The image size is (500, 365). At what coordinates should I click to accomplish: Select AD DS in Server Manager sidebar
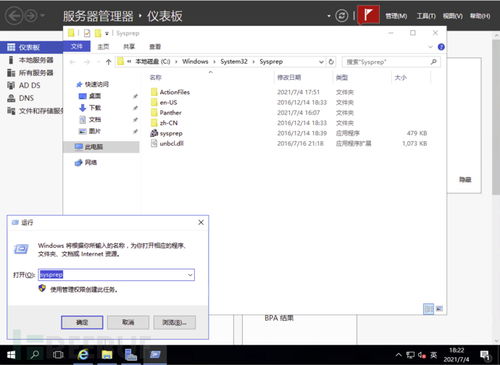click(x=32, y=85)
